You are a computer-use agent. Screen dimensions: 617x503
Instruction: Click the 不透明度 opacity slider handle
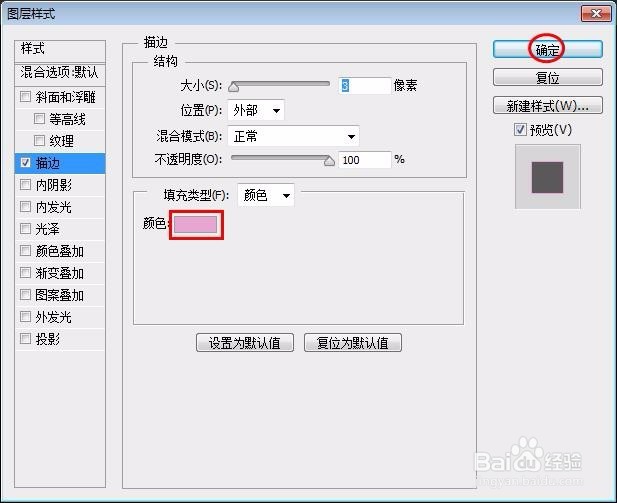pos(329,161)
